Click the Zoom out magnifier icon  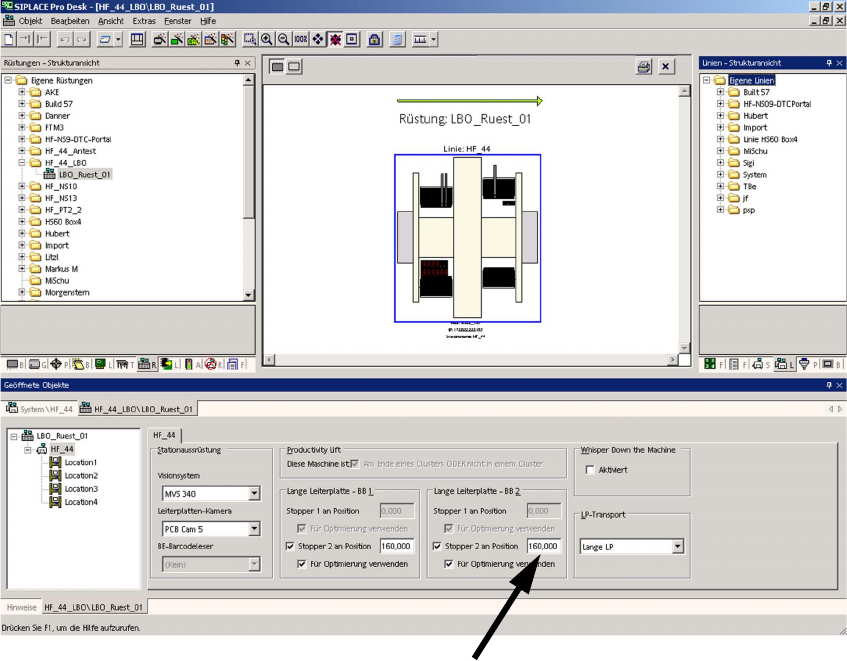click(283, 39)
